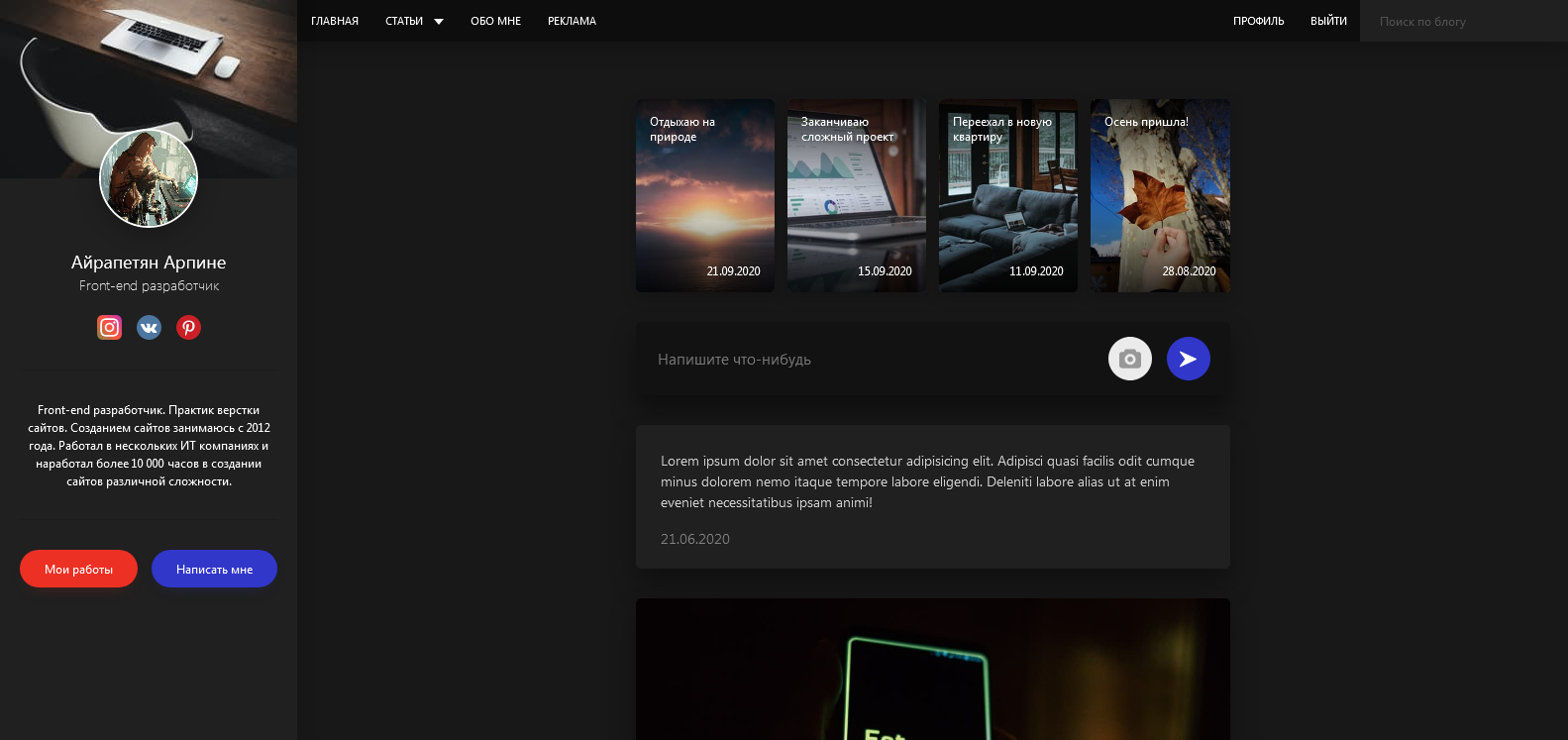
Task: Click the red Мои работы button
Action: coord(78,569)
